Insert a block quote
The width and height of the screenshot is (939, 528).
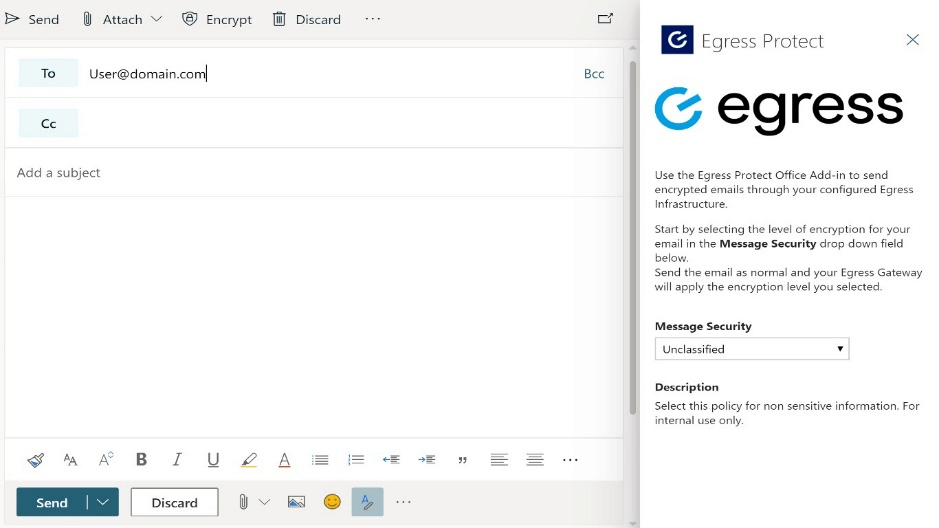(462, 460)
